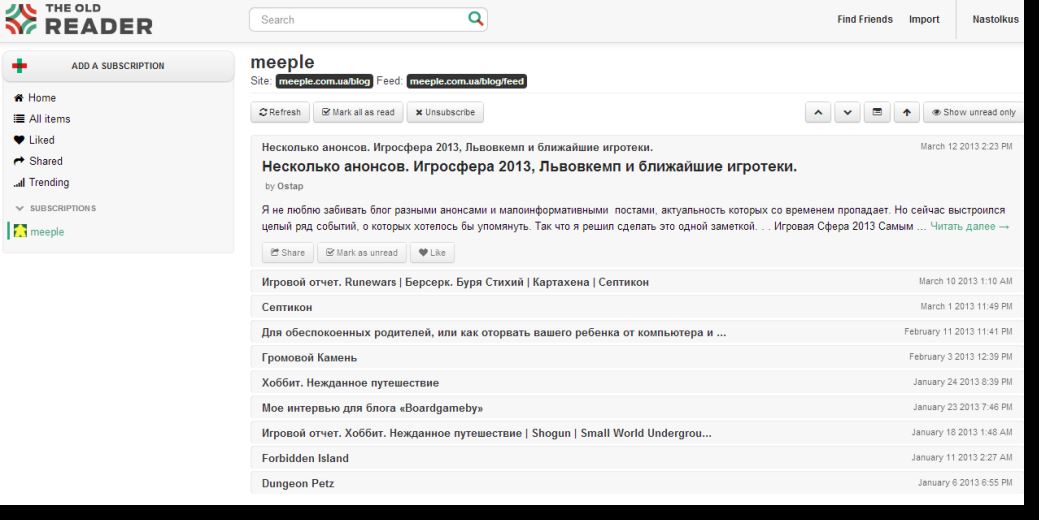Click Add a Subscription button
1039x520 pixels.
click(118, 66)
